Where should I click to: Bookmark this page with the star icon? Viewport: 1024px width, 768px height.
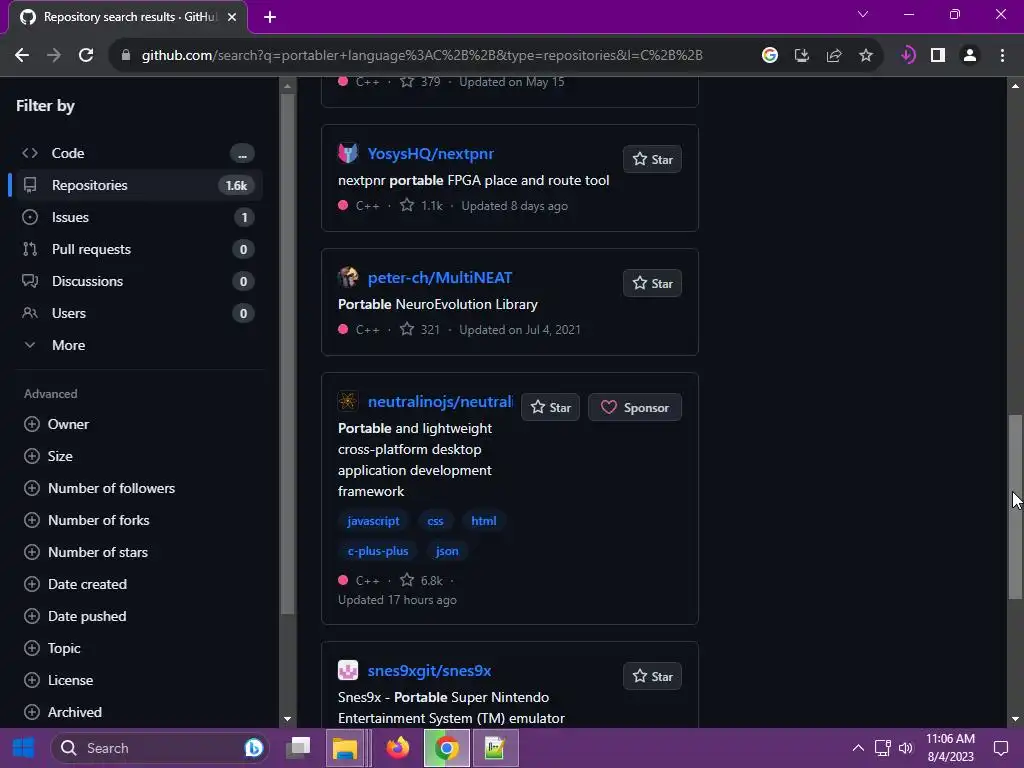coord(865,56)
